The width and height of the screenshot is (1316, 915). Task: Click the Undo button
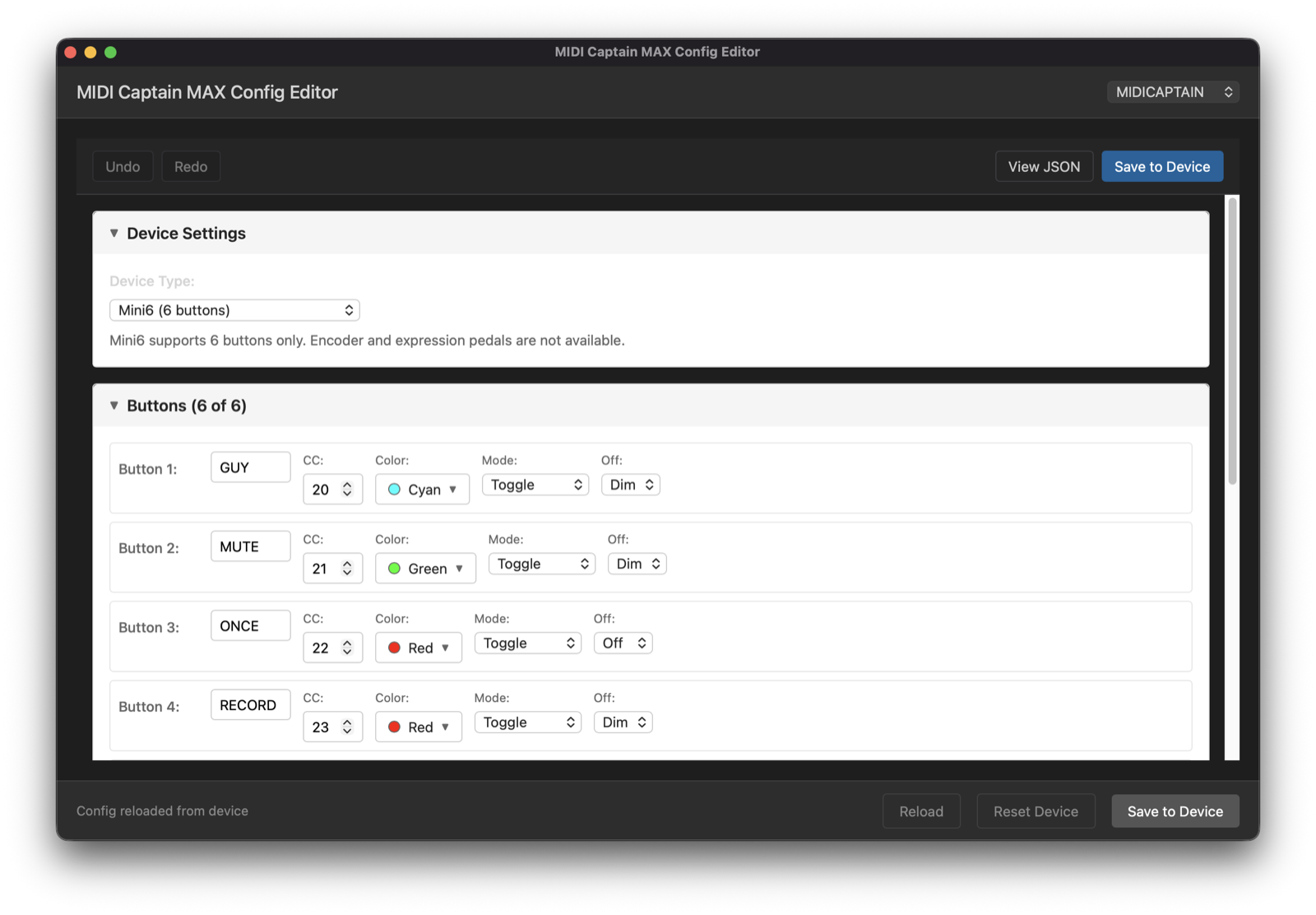pyautogui.click(x=123, y=166)
